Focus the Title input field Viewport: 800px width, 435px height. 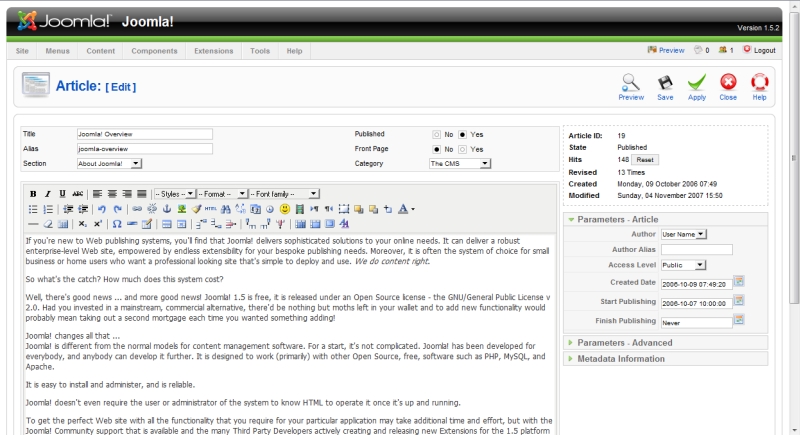click(x=145, y=134)
